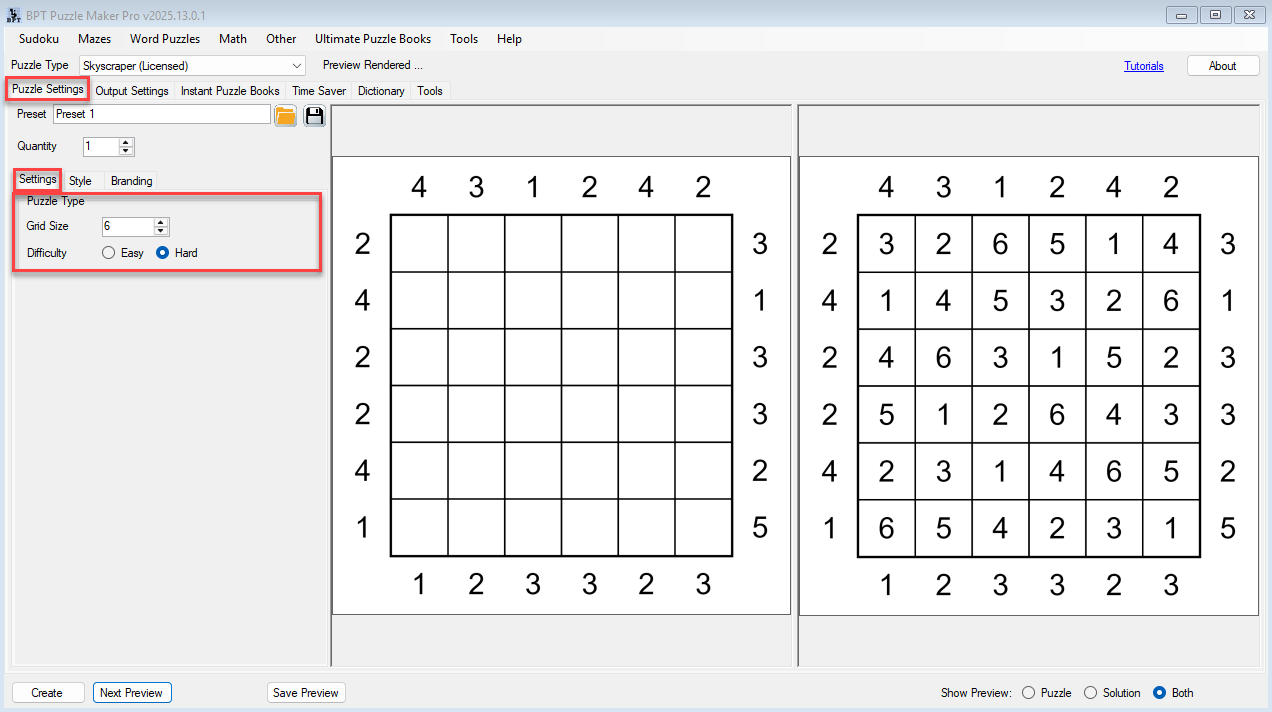Click the puzzle preview grid
The width and height of the screenshot is (1272, 712).
point(561,385)
